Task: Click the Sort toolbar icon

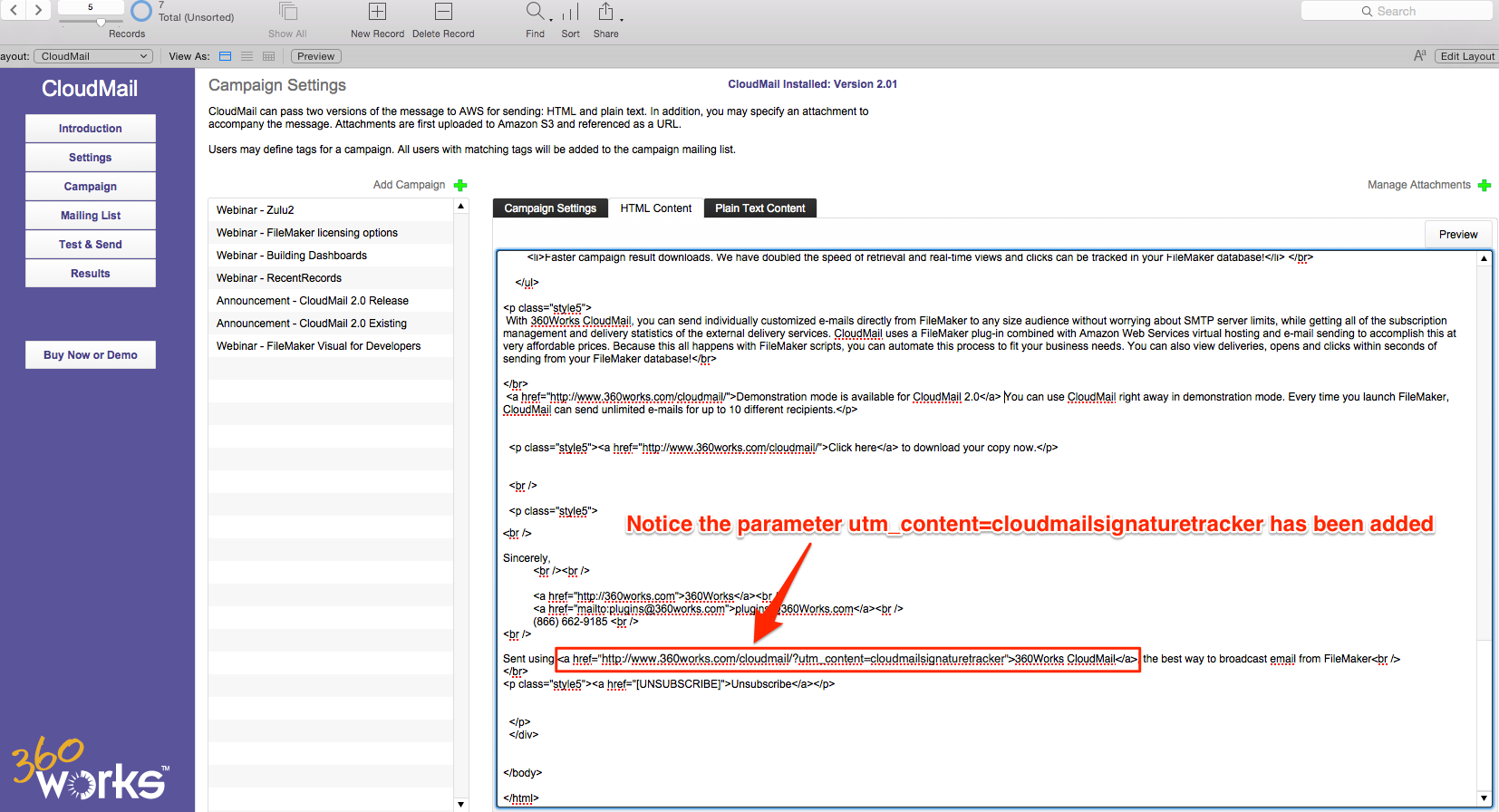Action: click(x=570, y=12)
